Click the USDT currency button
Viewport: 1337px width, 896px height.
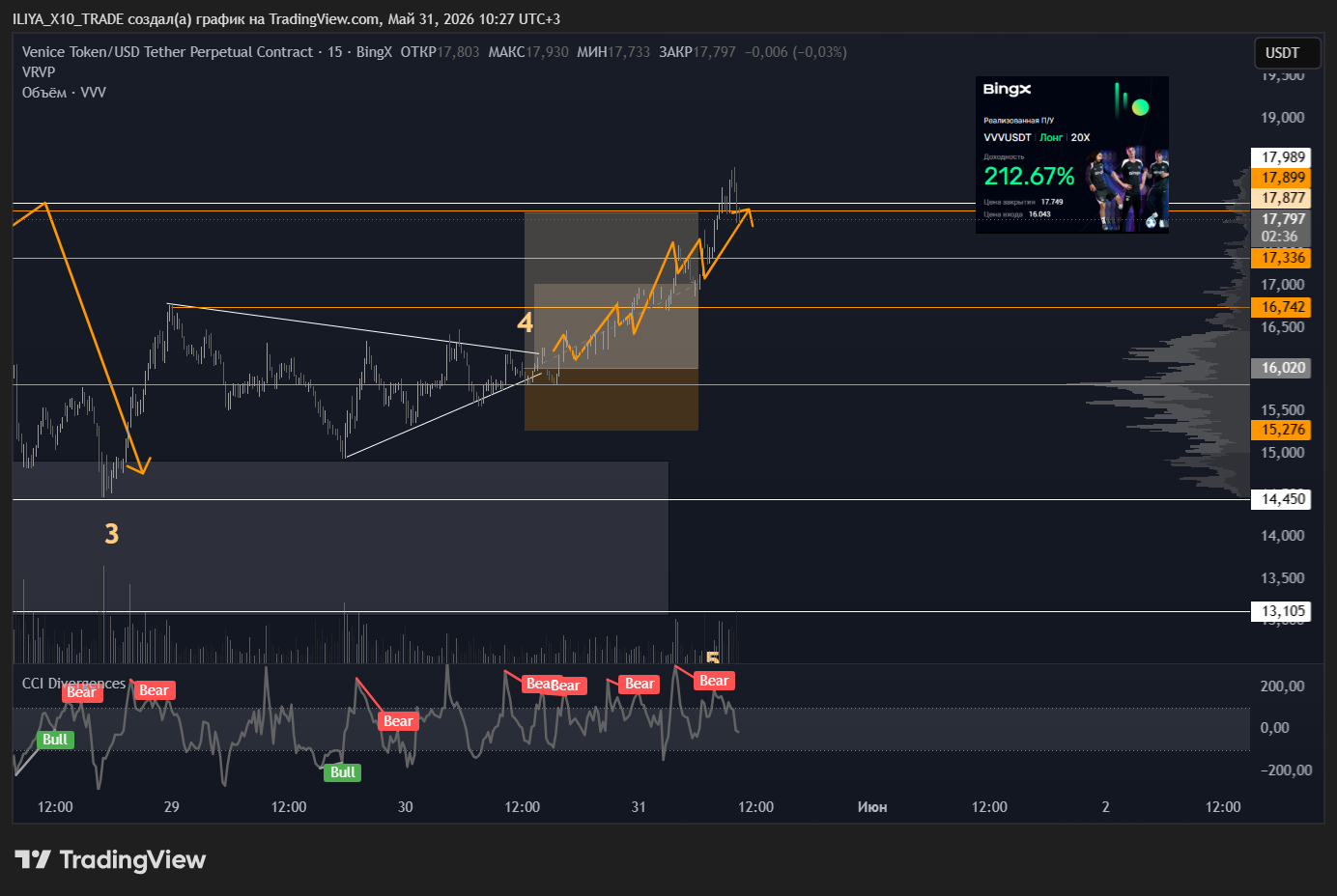(x=1288, y=52)
